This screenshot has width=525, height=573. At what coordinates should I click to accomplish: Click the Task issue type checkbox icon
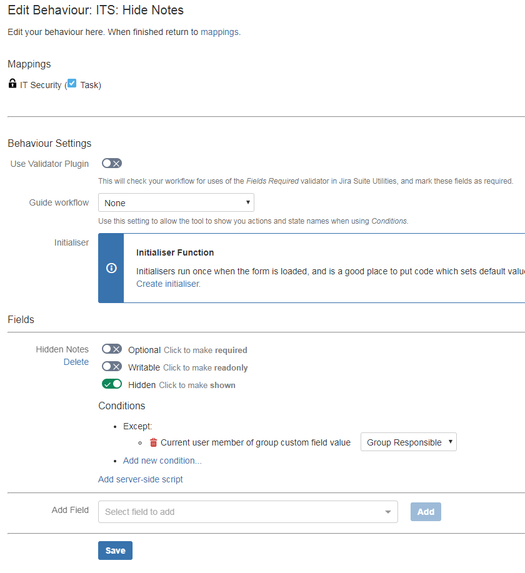72,83
